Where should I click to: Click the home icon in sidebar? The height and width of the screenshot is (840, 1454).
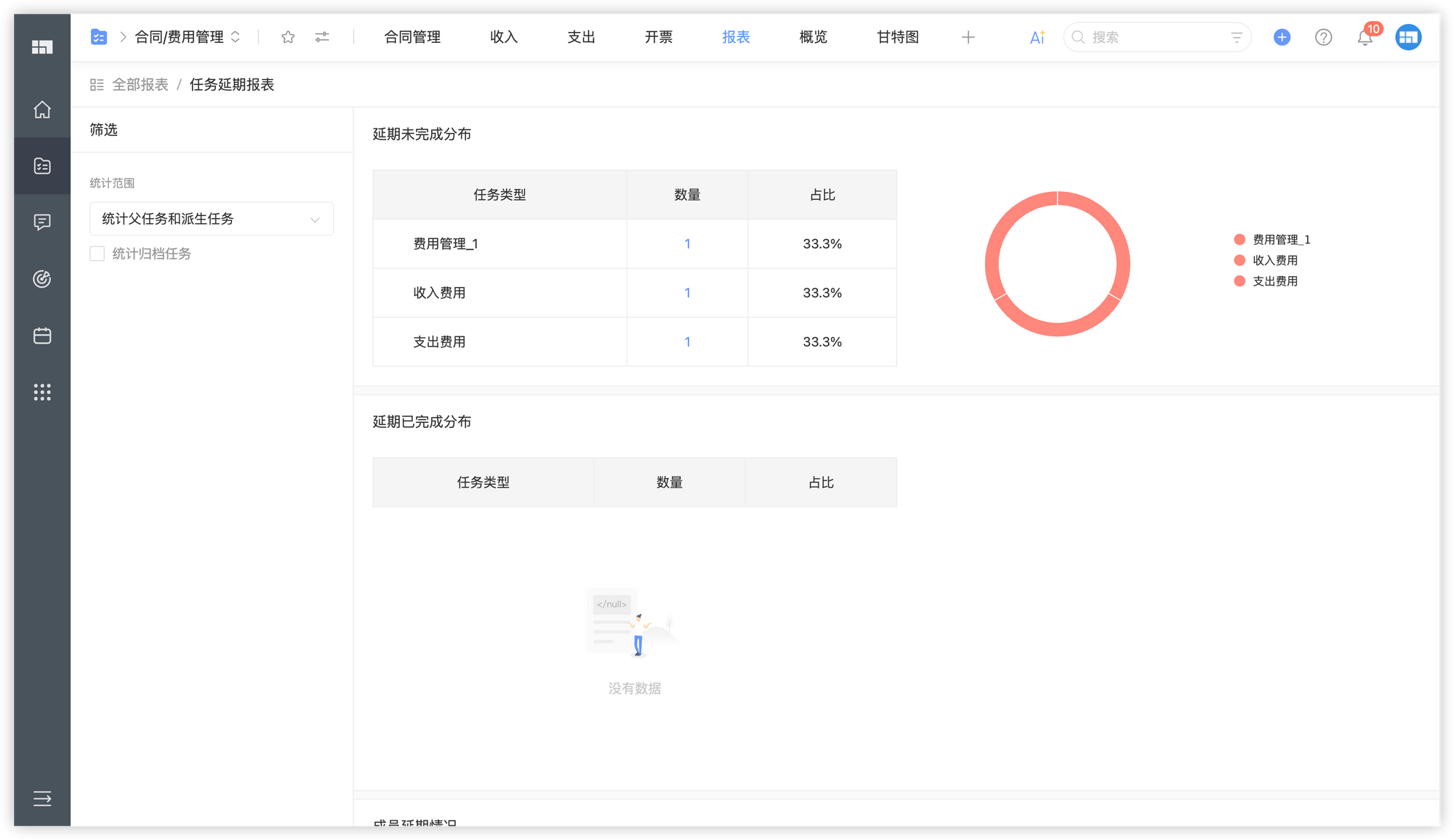(x=42, y=110)
